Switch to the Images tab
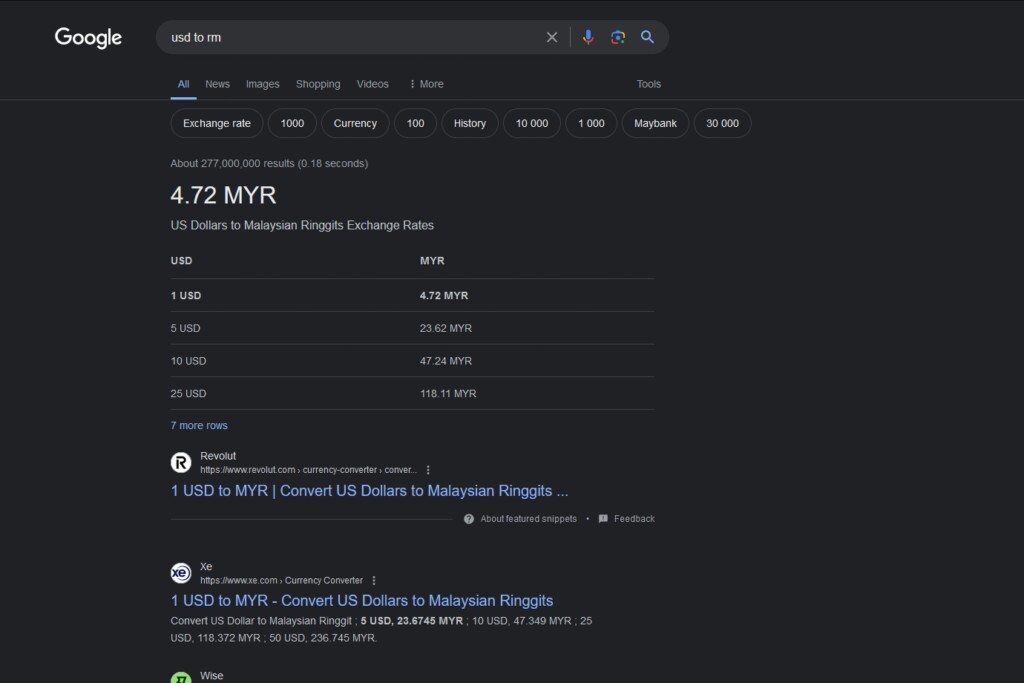Image resolution: width=1024 pixels, height=683 pixels. tap(262, 84)
